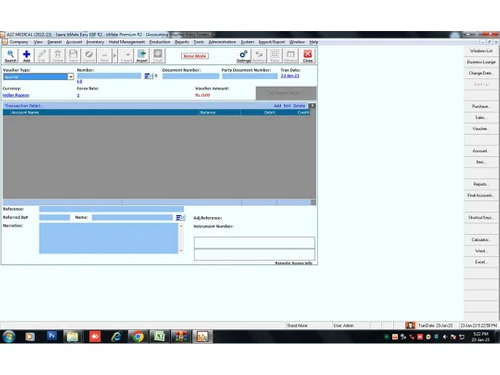Click the Print toolbar icon
The width and height of the screenshot is (500, 375).
tap(104, 56)
